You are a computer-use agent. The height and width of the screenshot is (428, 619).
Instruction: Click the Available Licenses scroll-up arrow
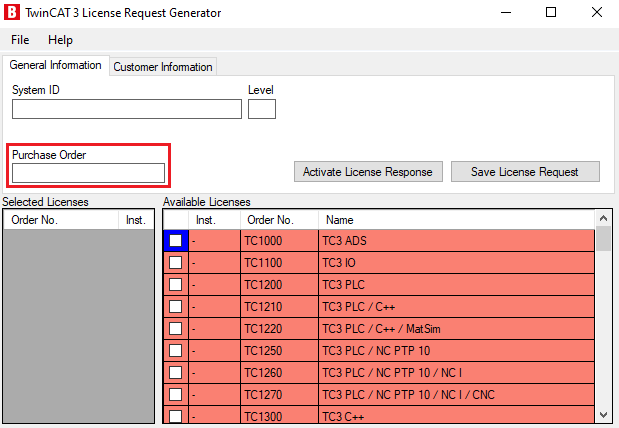click(603, 218)
